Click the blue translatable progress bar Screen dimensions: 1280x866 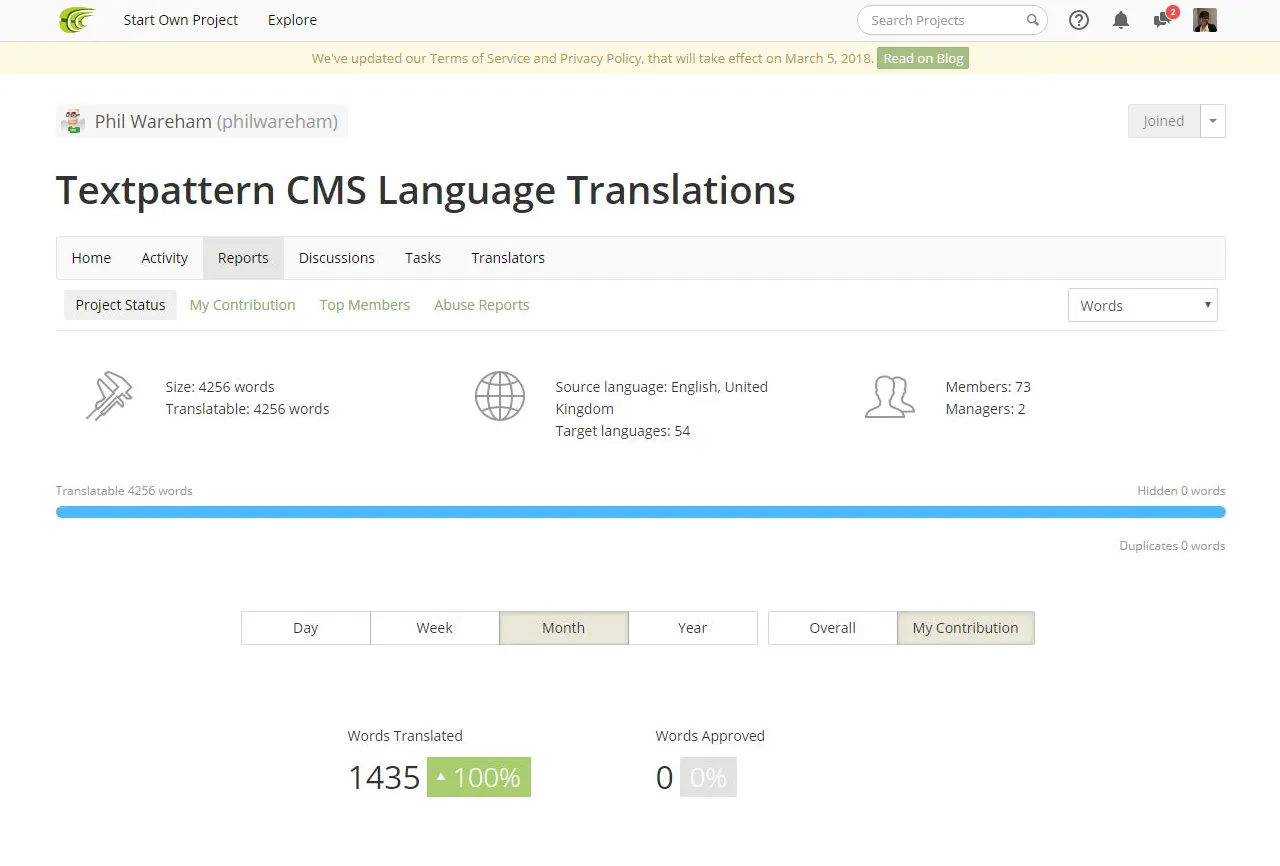click(x=641, y=512)
